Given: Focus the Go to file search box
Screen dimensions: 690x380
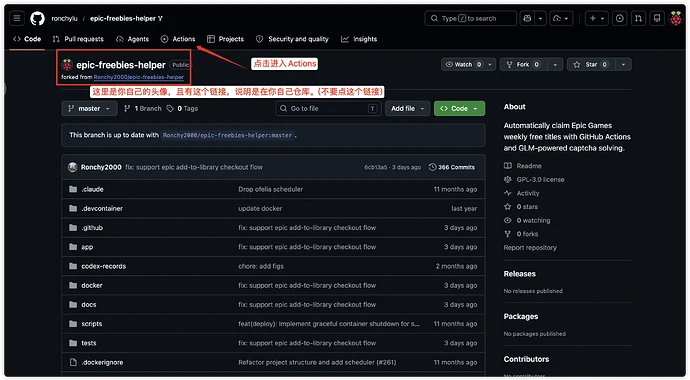Looking at the screenshot, I should (328, 109).
